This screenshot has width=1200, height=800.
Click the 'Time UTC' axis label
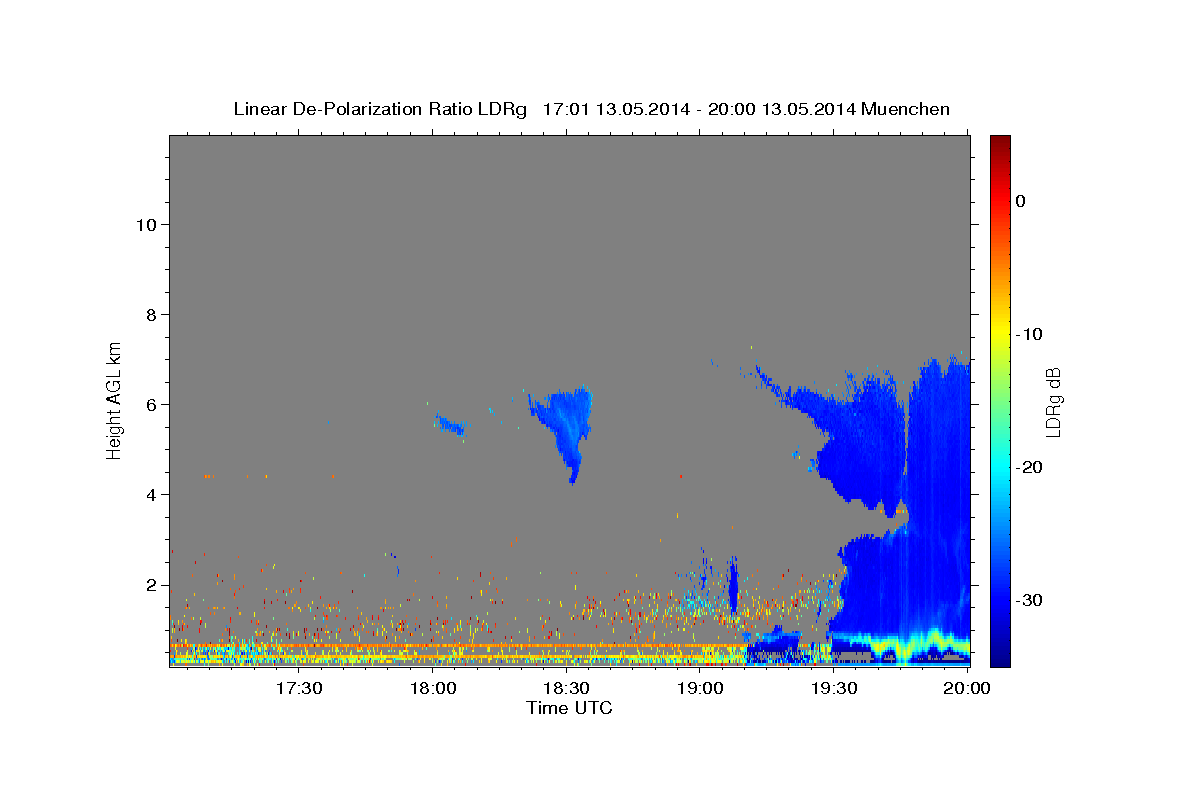point(569,708)
